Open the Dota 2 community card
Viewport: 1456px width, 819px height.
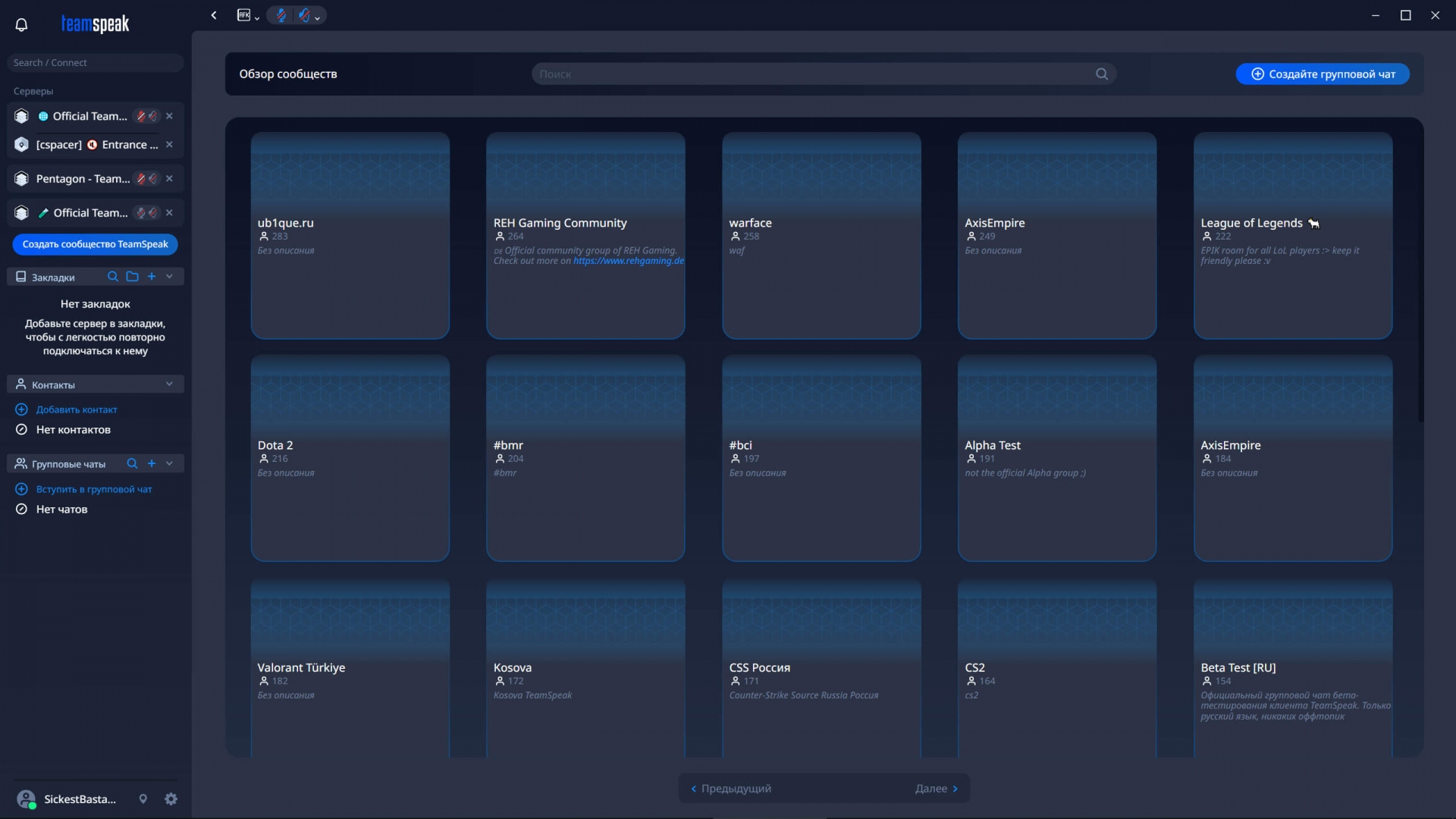tap(350, 458)
